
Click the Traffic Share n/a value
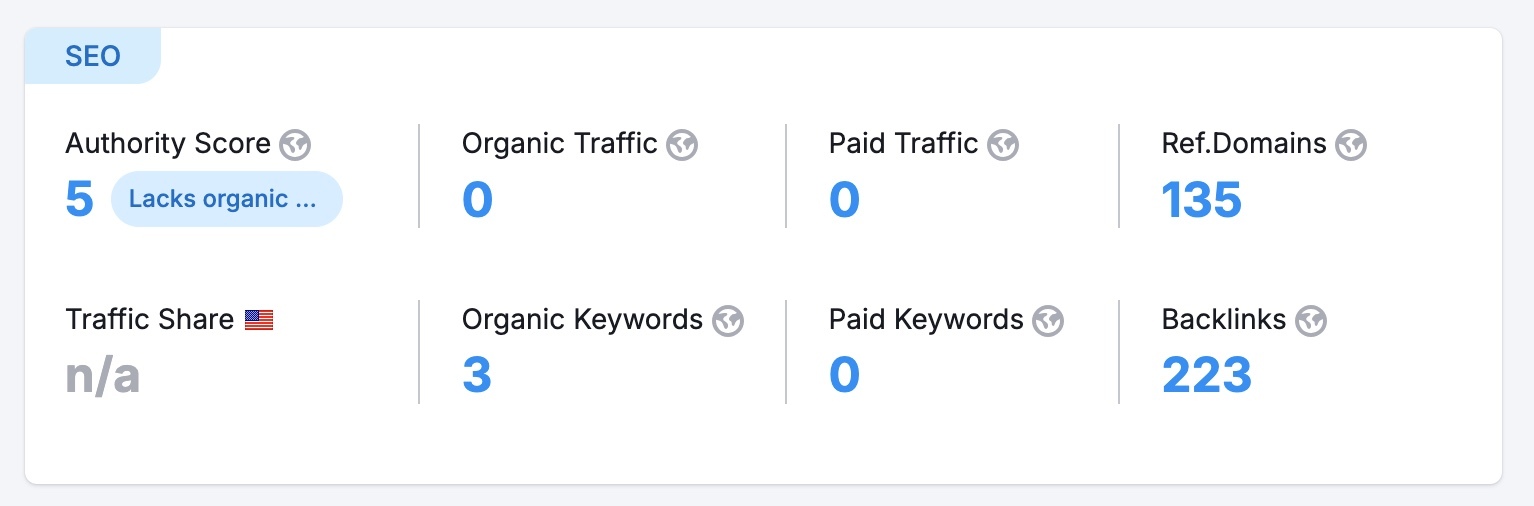coord(102,375)
